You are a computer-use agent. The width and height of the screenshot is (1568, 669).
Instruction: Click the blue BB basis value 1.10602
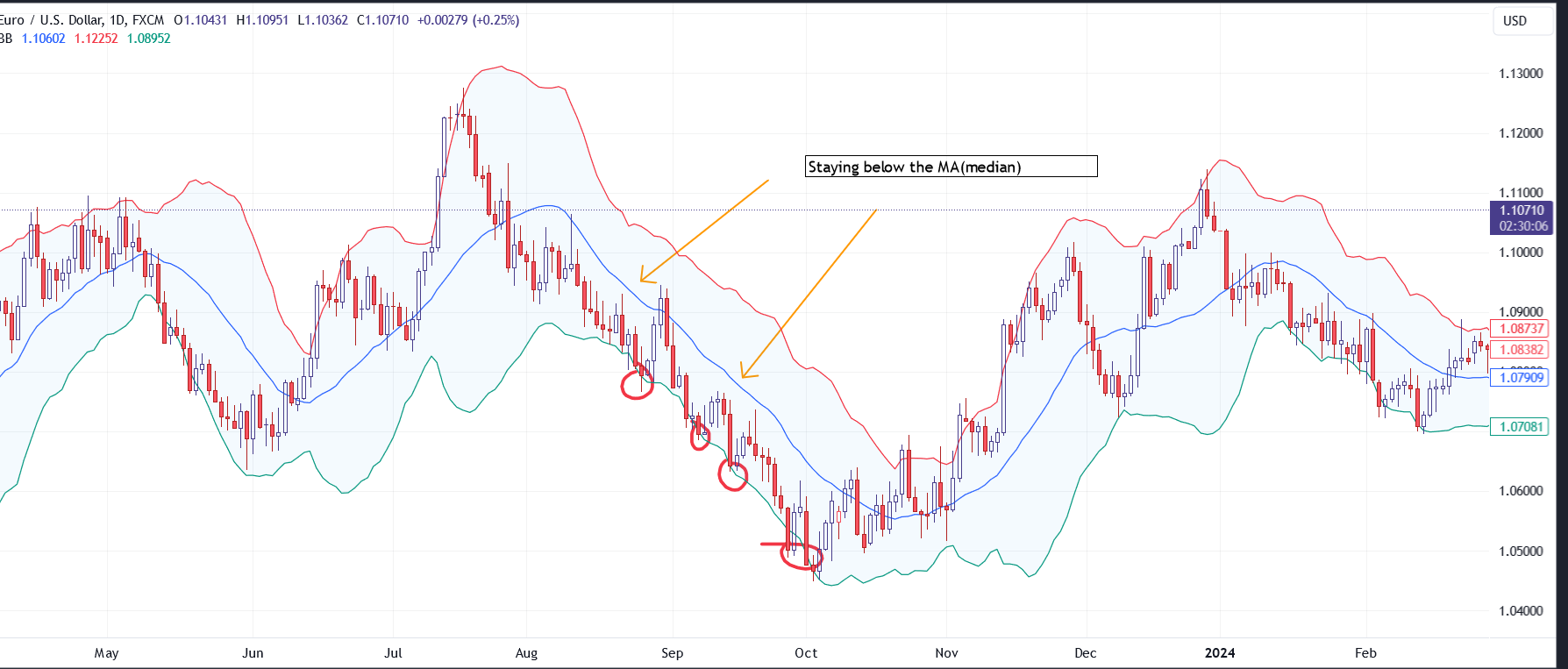pos(43,39)
